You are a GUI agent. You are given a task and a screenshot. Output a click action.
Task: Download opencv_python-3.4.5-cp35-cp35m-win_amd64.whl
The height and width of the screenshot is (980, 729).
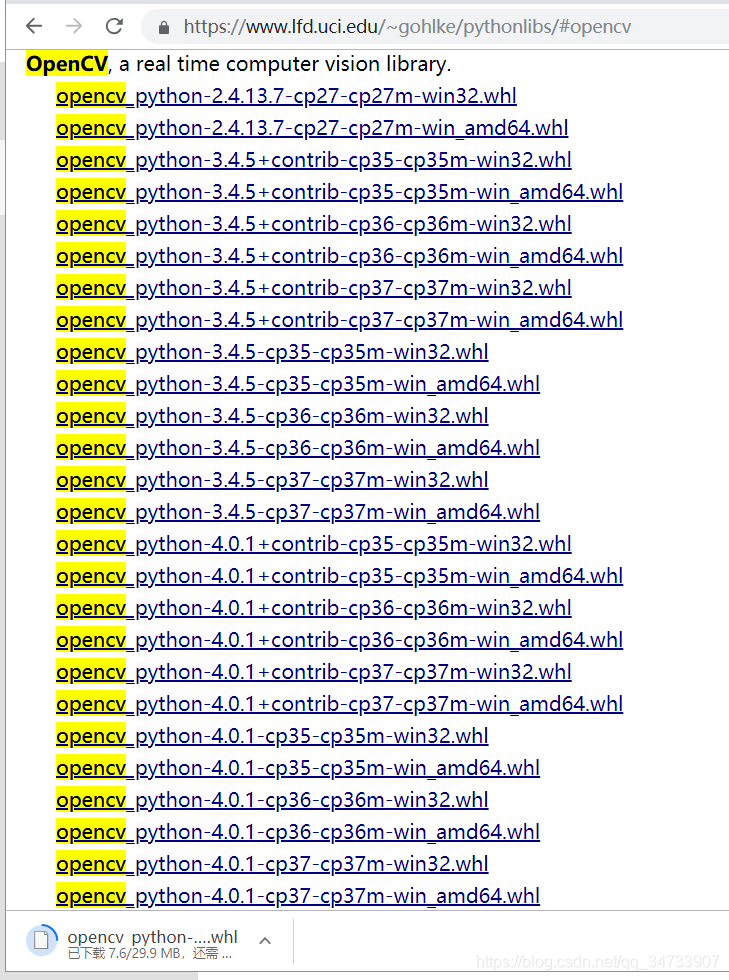click(298, 384)
